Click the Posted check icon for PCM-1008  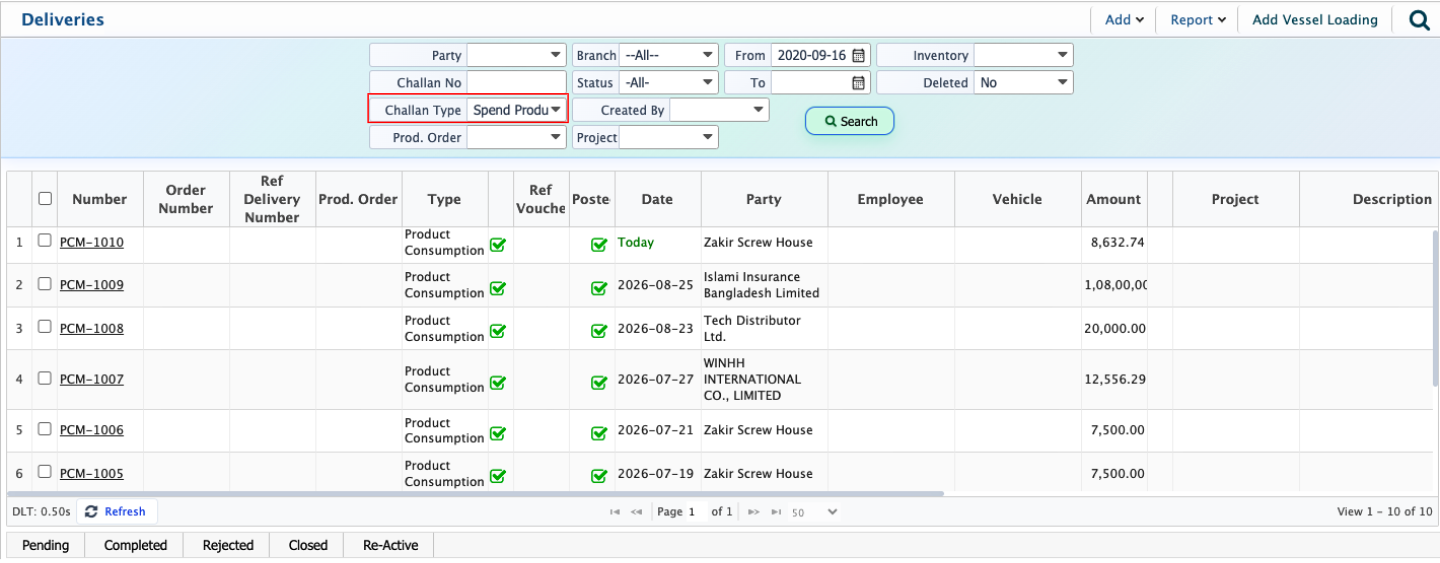(599, 331)
